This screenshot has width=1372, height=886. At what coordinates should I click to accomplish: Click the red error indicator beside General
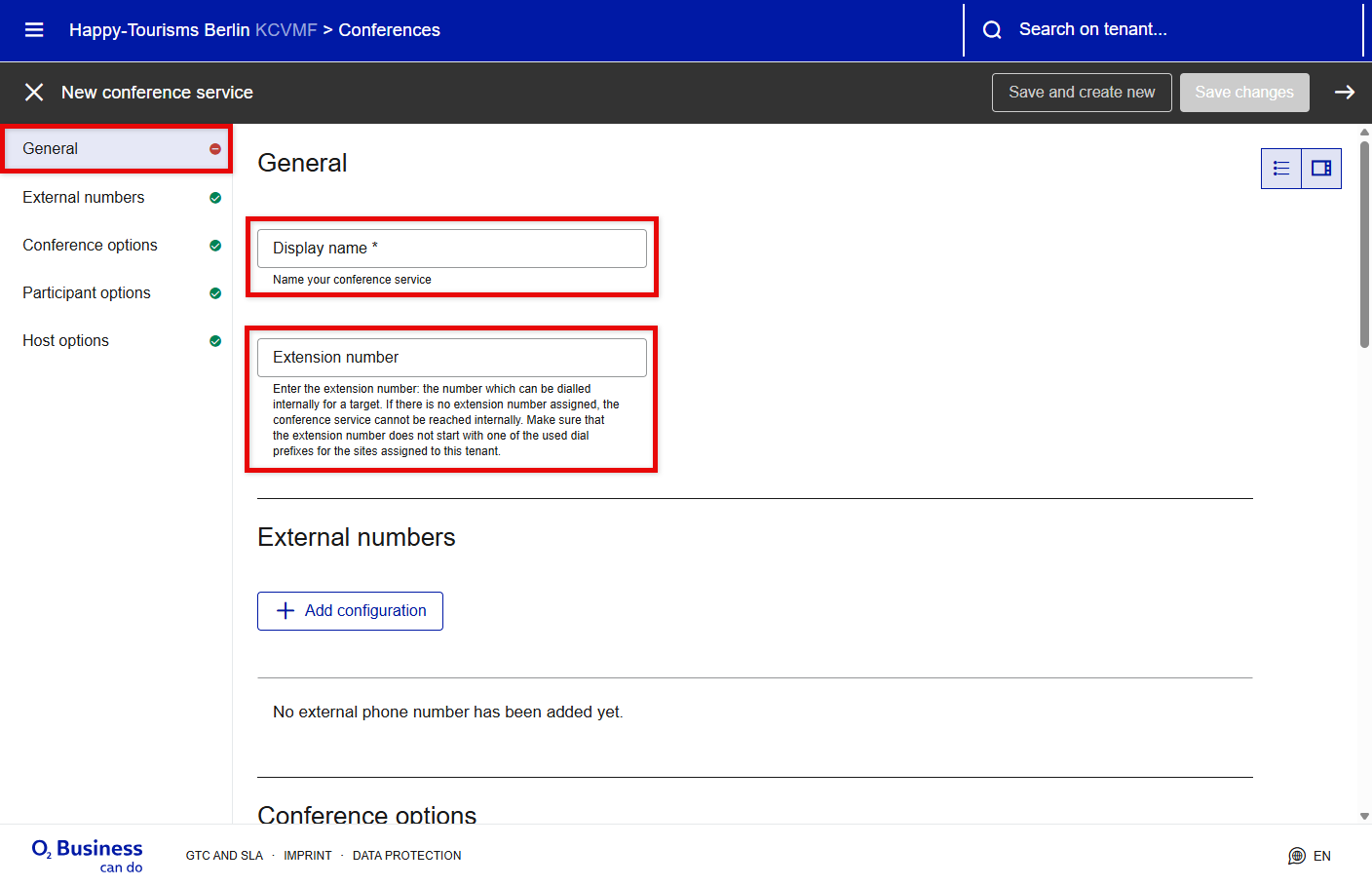(215, 149)
